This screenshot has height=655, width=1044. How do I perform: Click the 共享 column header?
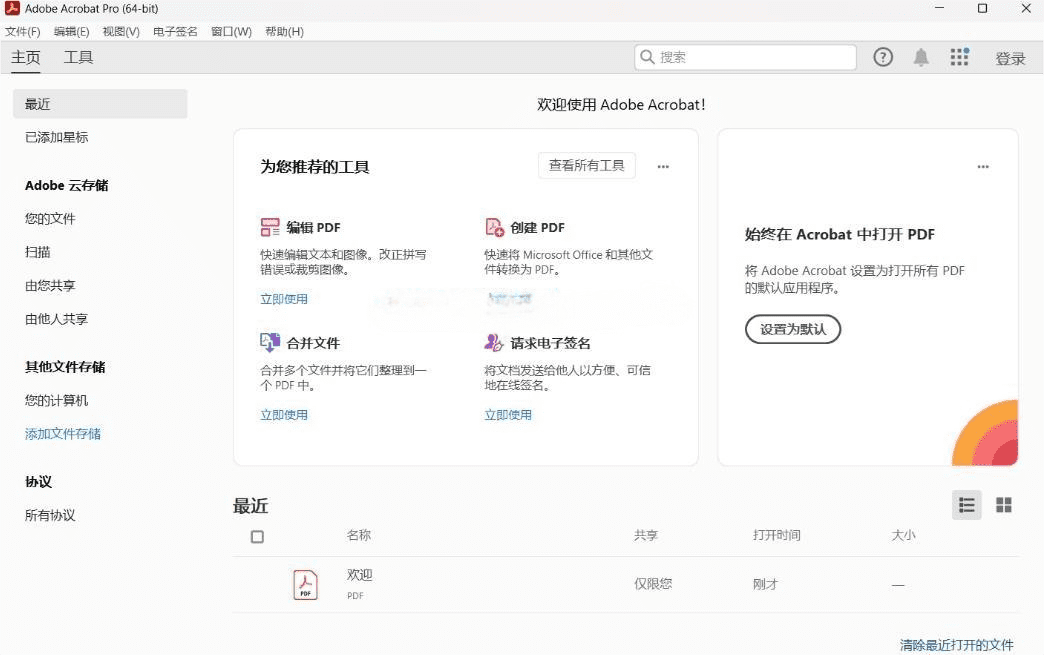[x=646, y=535]
